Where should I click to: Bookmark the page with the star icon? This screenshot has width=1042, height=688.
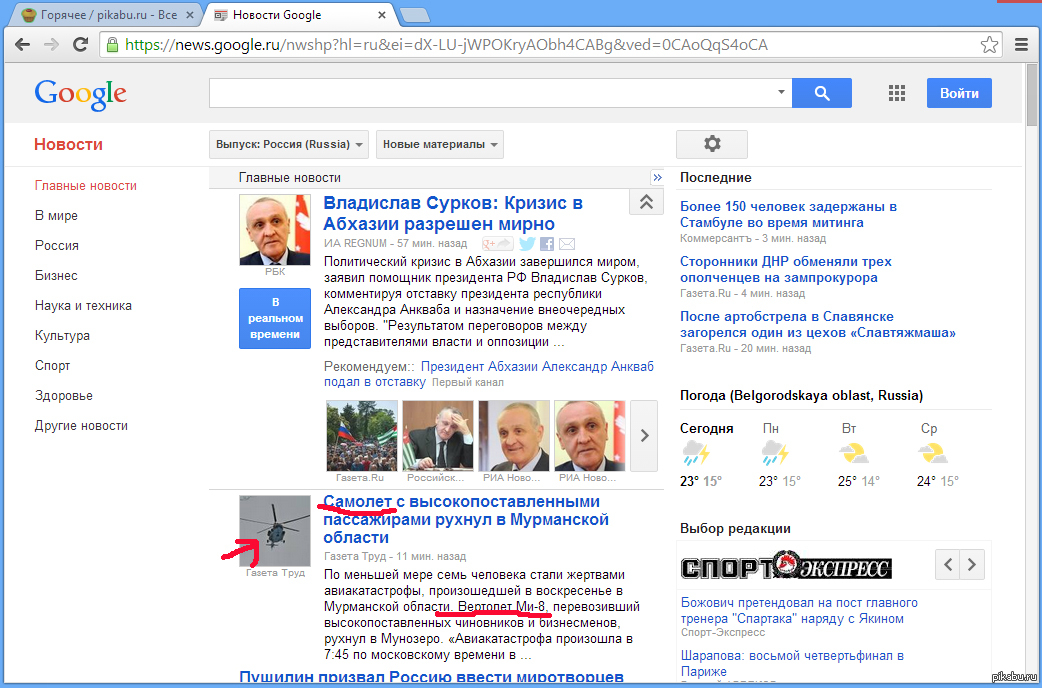(989, 45)
